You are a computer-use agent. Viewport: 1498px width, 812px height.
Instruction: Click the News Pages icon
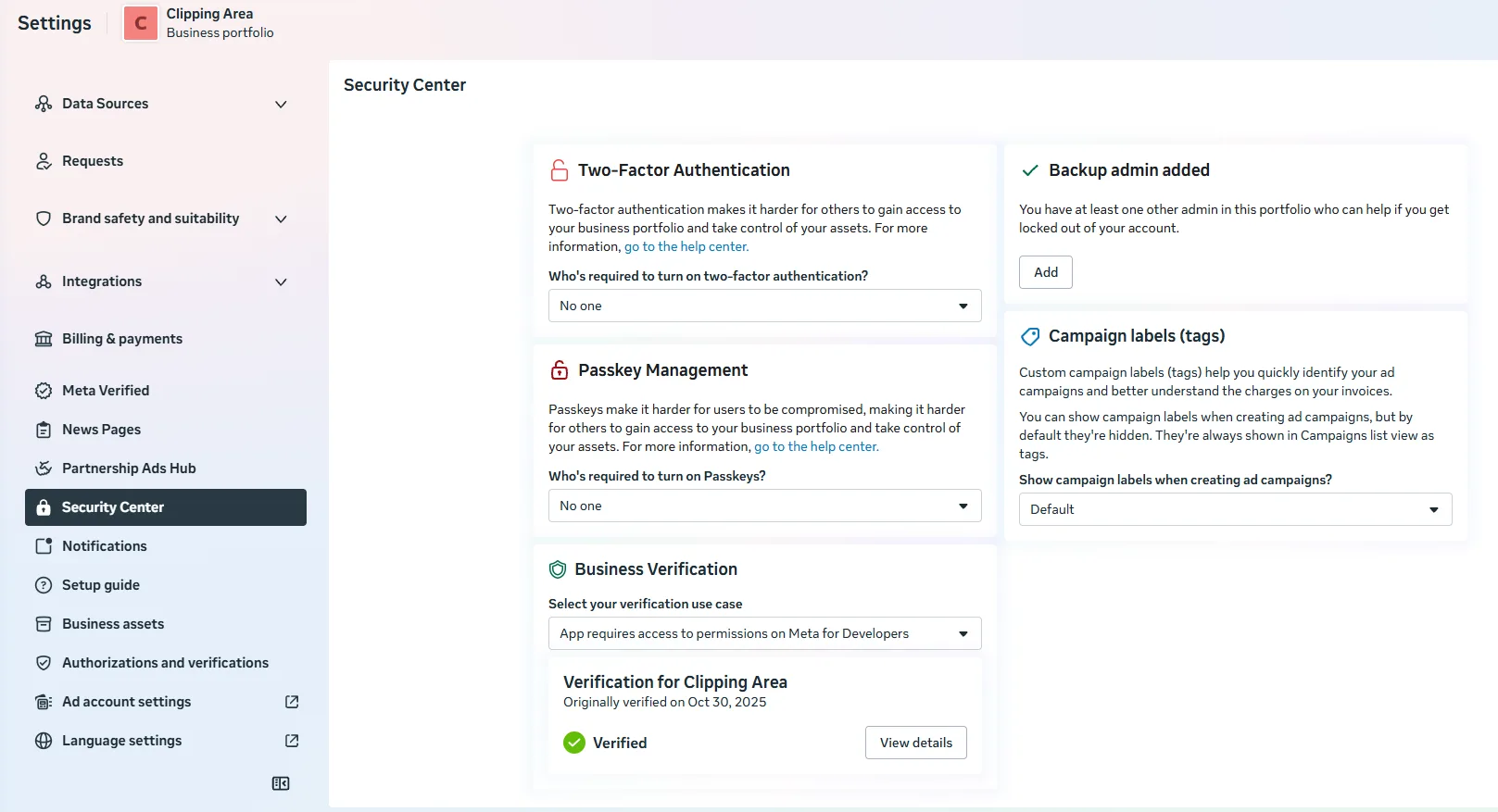click(x=44, y=430)
